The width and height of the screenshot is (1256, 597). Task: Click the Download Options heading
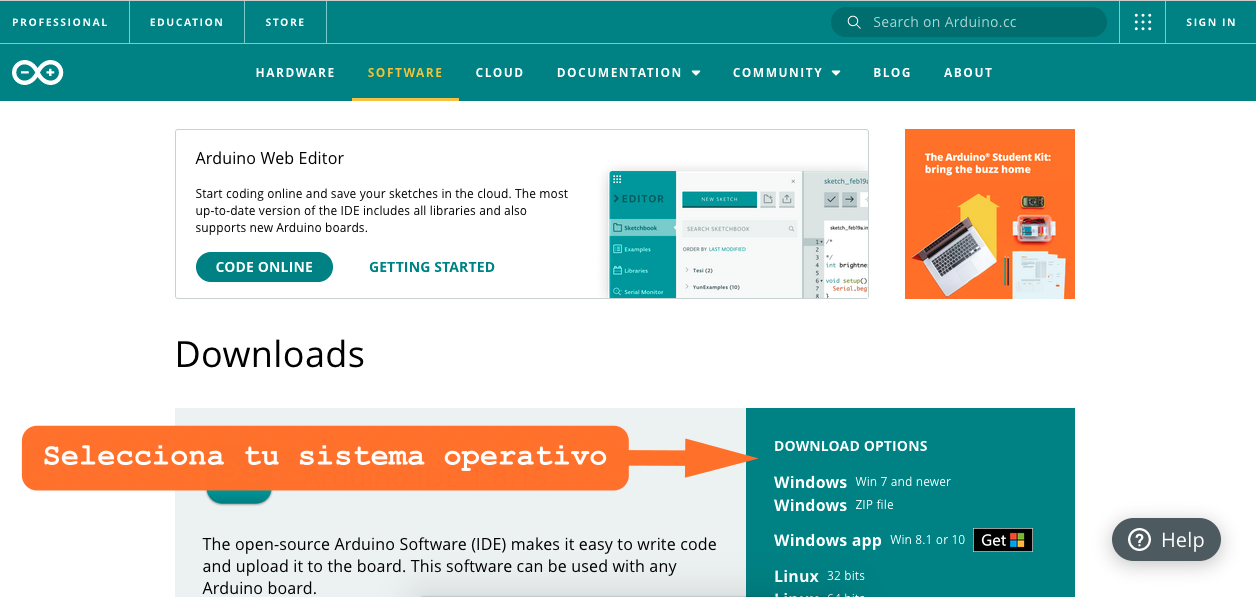[851, 446]
